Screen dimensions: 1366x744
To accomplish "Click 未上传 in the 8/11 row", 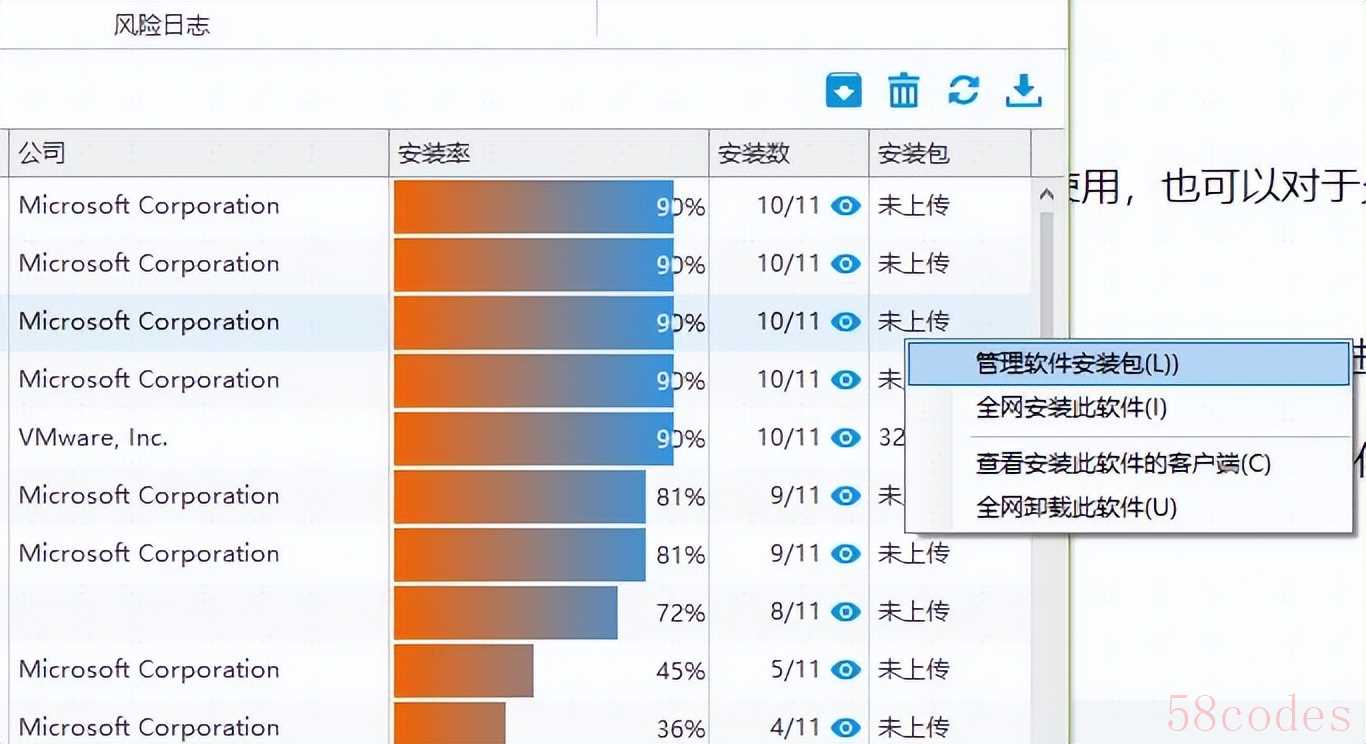I will click(913, 612).
